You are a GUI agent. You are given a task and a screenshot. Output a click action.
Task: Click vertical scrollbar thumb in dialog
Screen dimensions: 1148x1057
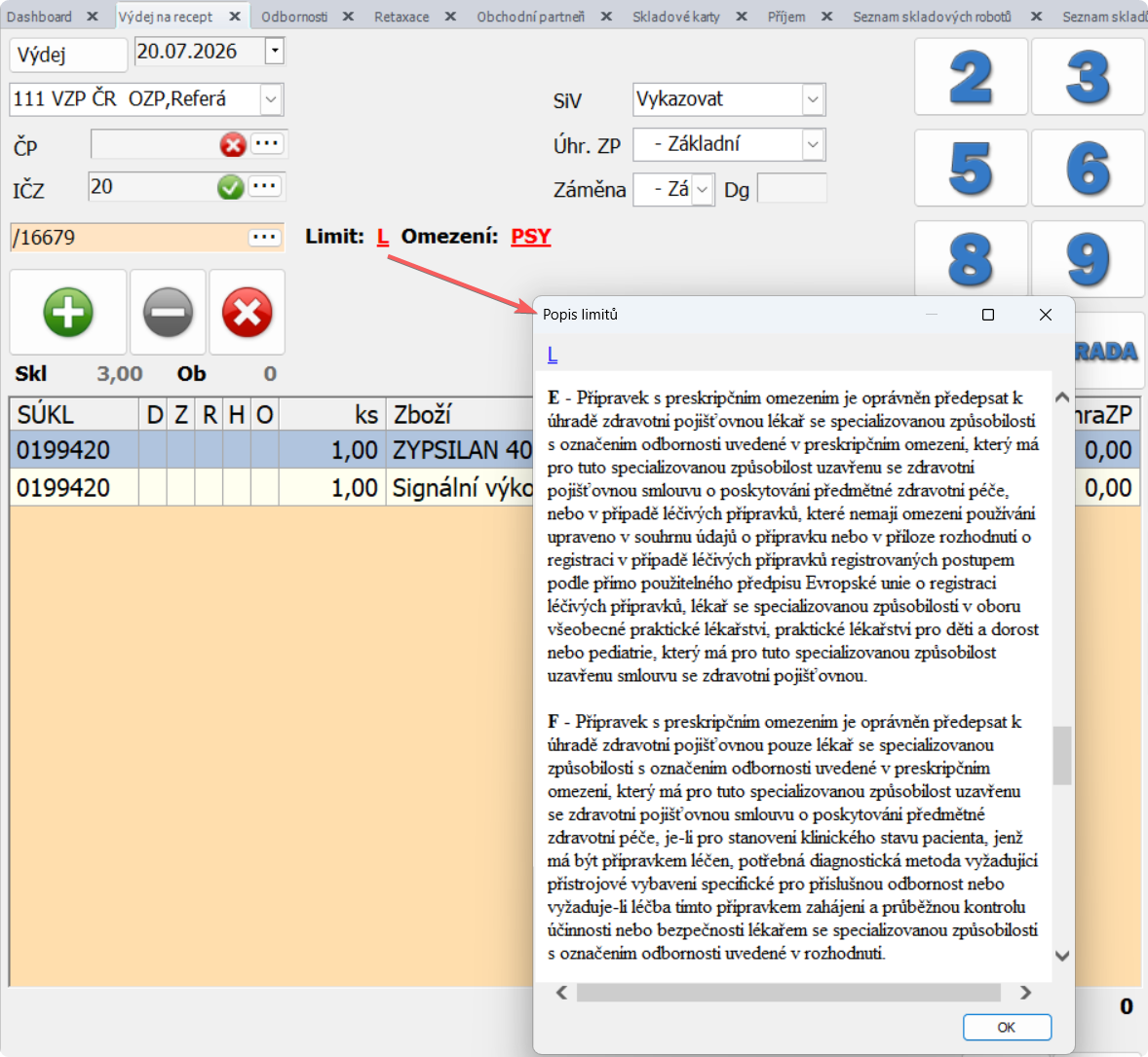(1061, 755)
